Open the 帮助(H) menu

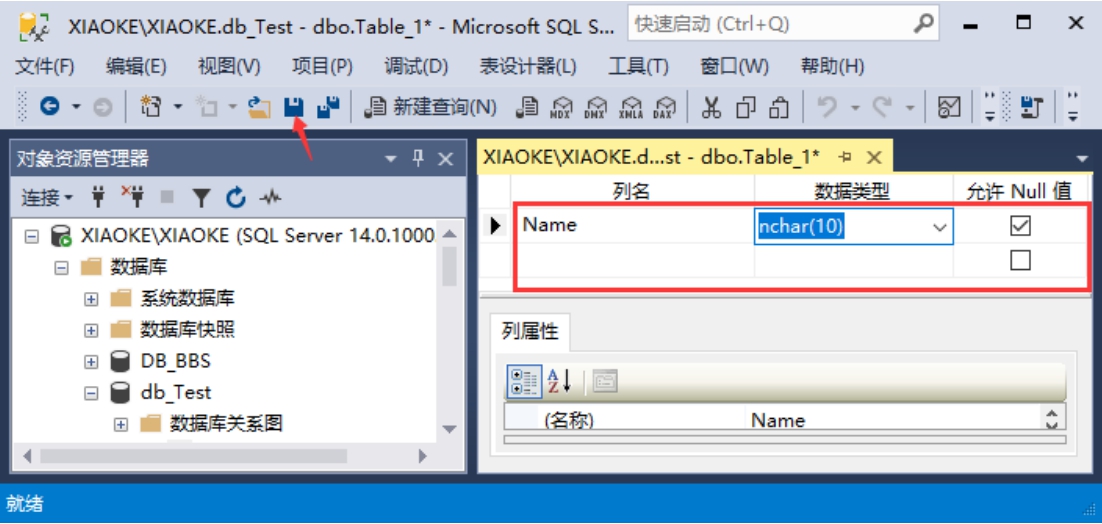click(x=832, y=67)
